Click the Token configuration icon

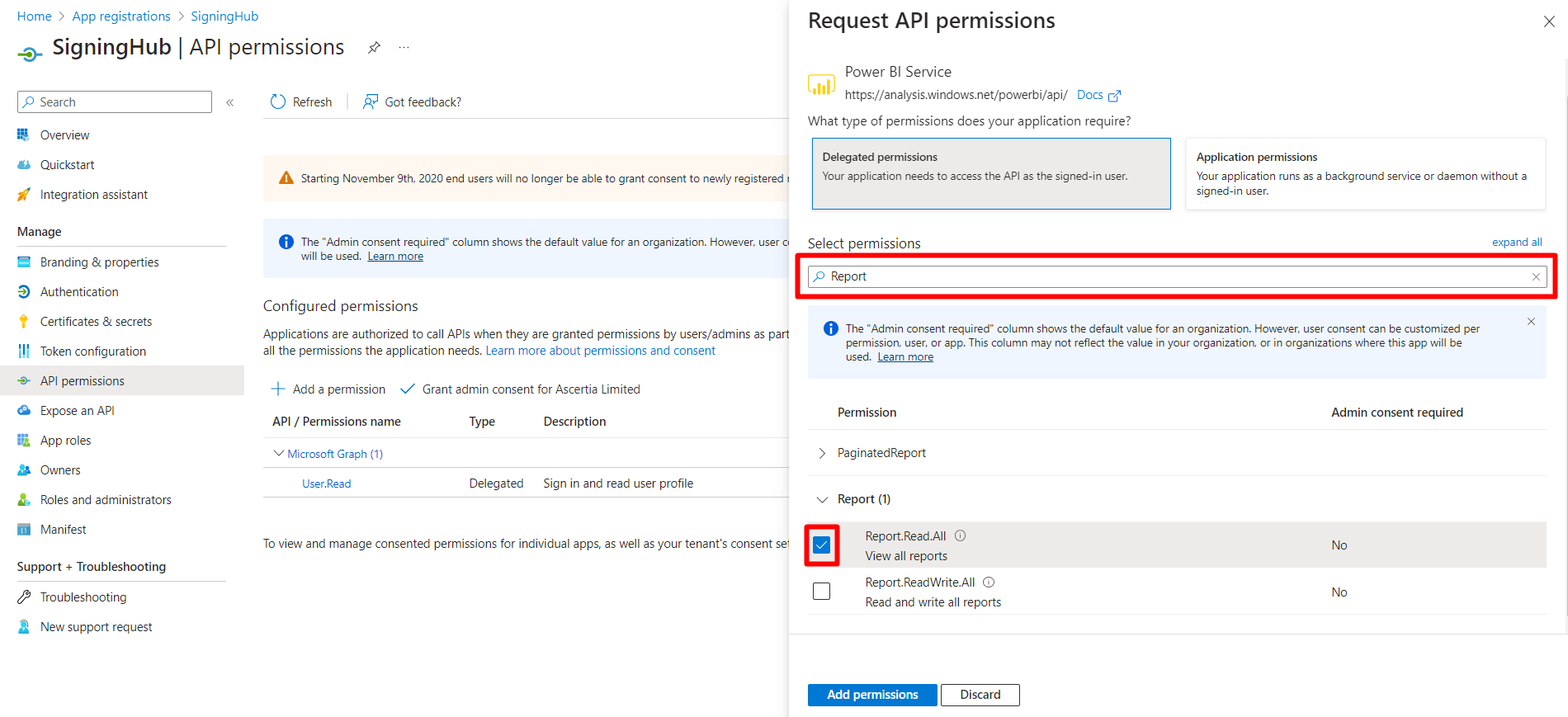pyautogui.click(x=24, y=351)
